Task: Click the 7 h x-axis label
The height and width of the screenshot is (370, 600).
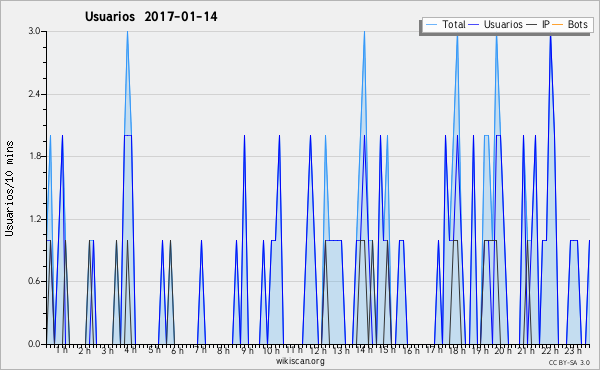Action: (201, 350)
